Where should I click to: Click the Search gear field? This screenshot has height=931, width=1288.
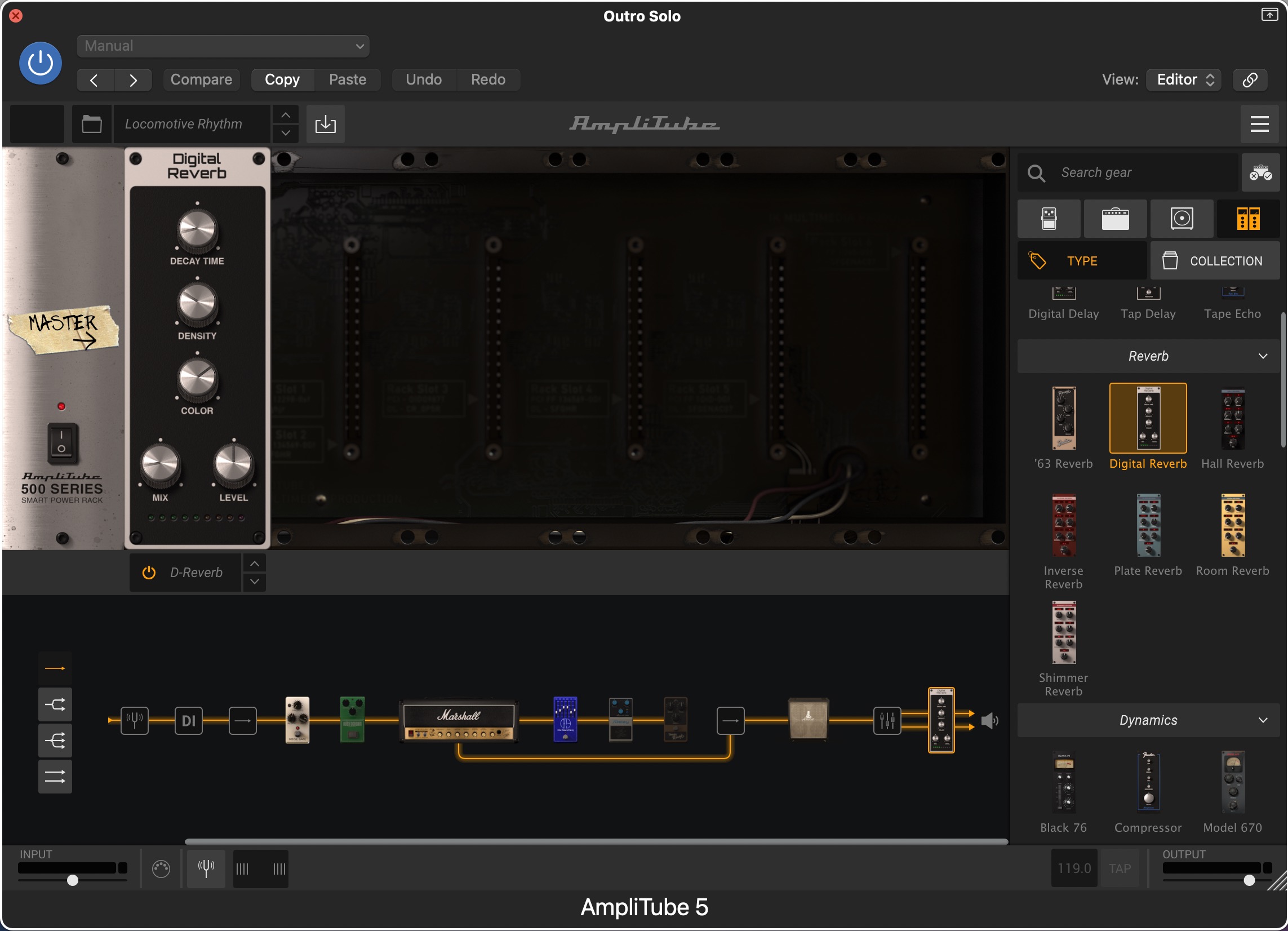tap(1128, 172)
